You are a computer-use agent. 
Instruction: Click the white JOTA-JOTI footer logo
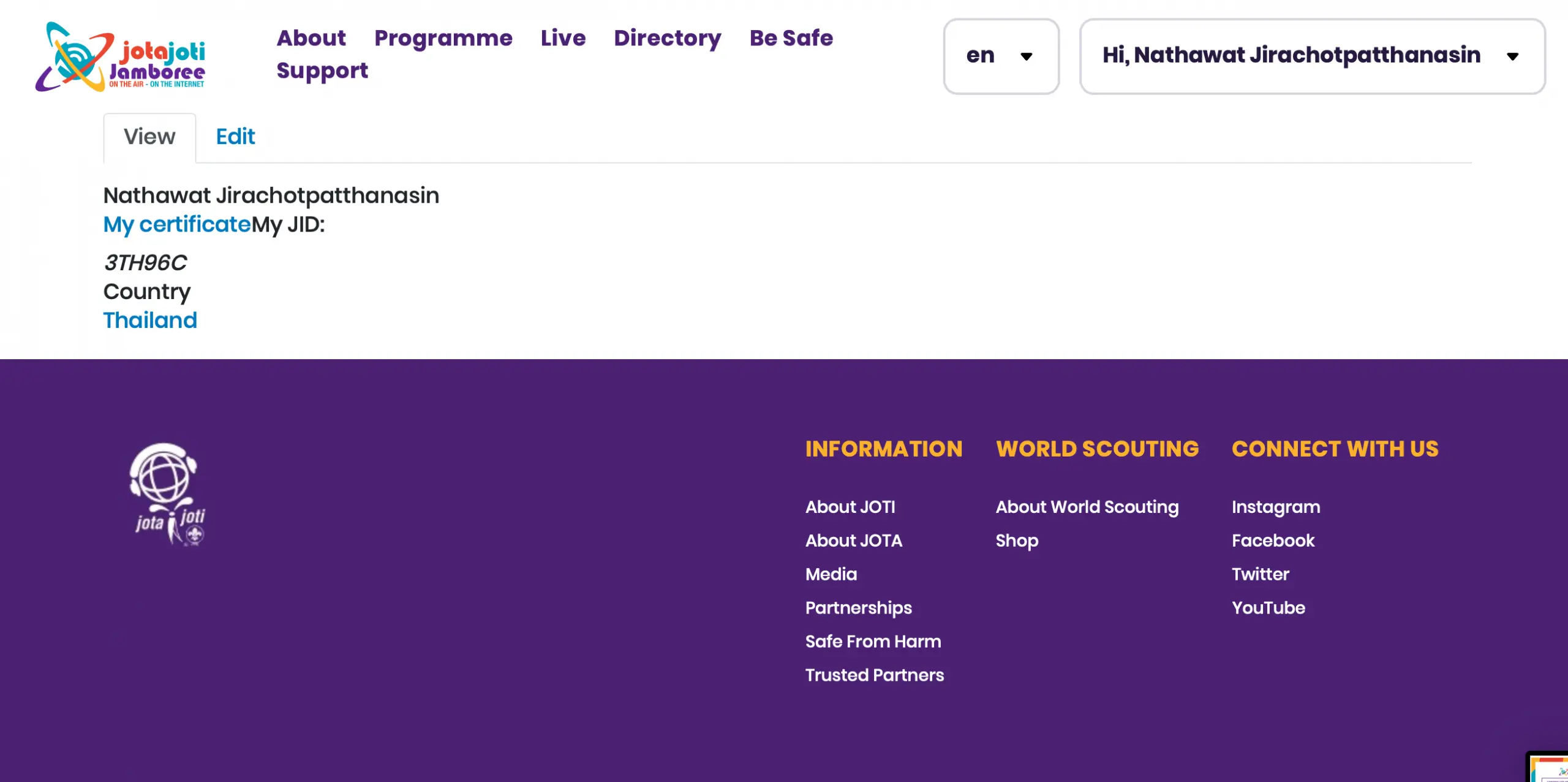(167, 494)
